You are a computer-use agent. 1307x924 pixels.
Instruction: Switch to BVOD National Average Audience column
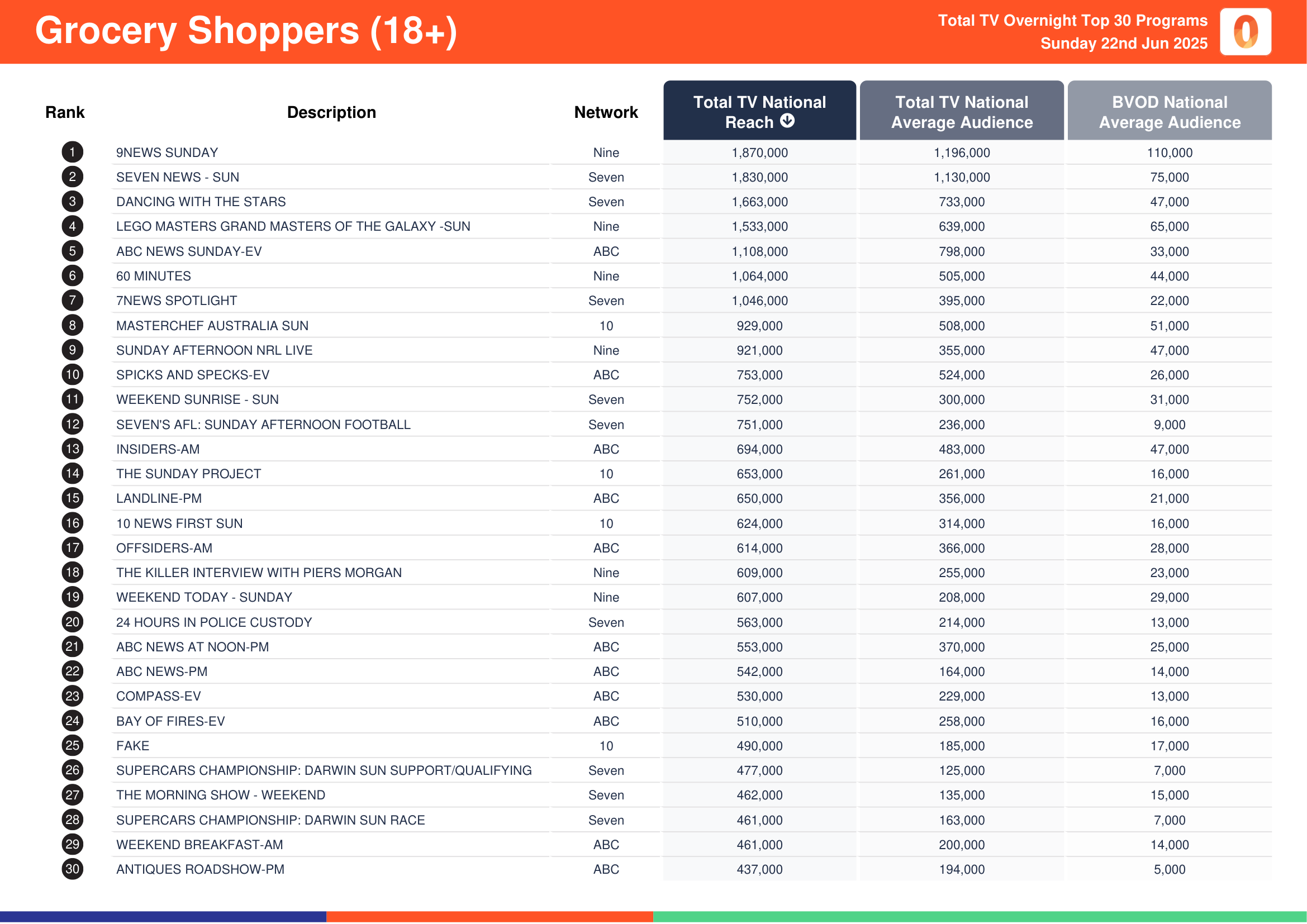[x=1169, y=111]
